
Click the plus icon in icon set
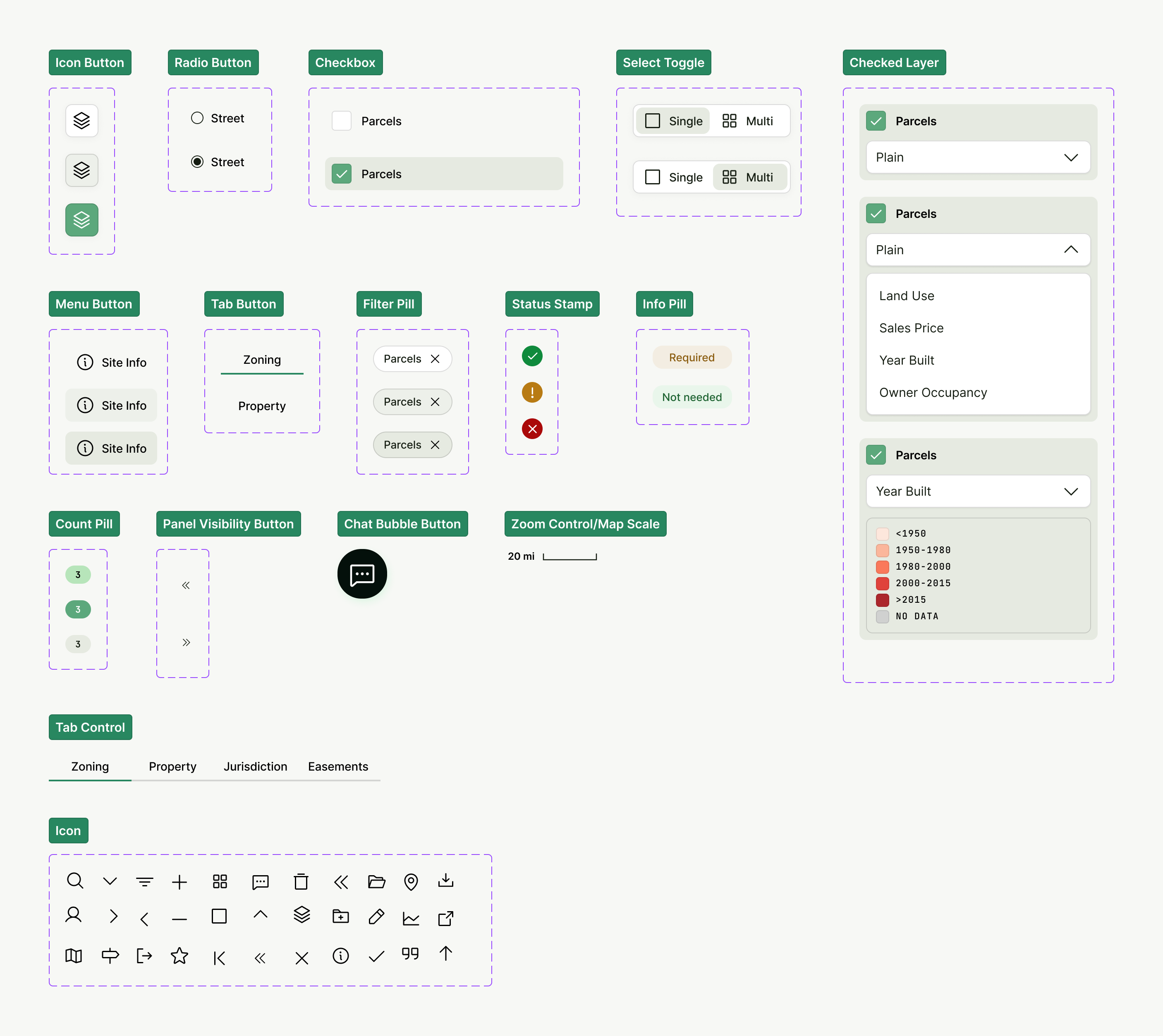(179, 882)
